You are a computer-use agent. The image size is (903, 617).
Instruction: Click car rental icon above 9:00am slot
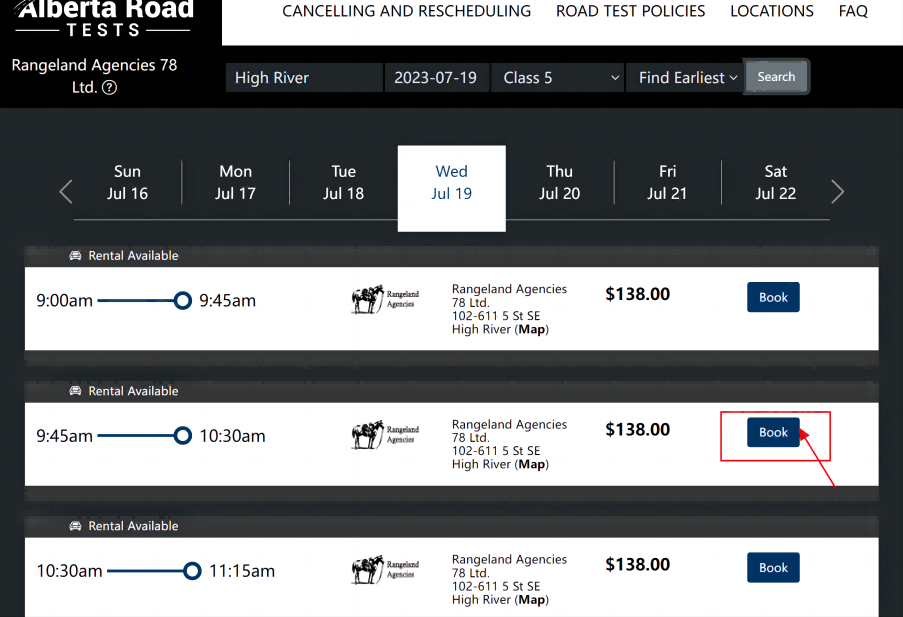click(75, 256)
